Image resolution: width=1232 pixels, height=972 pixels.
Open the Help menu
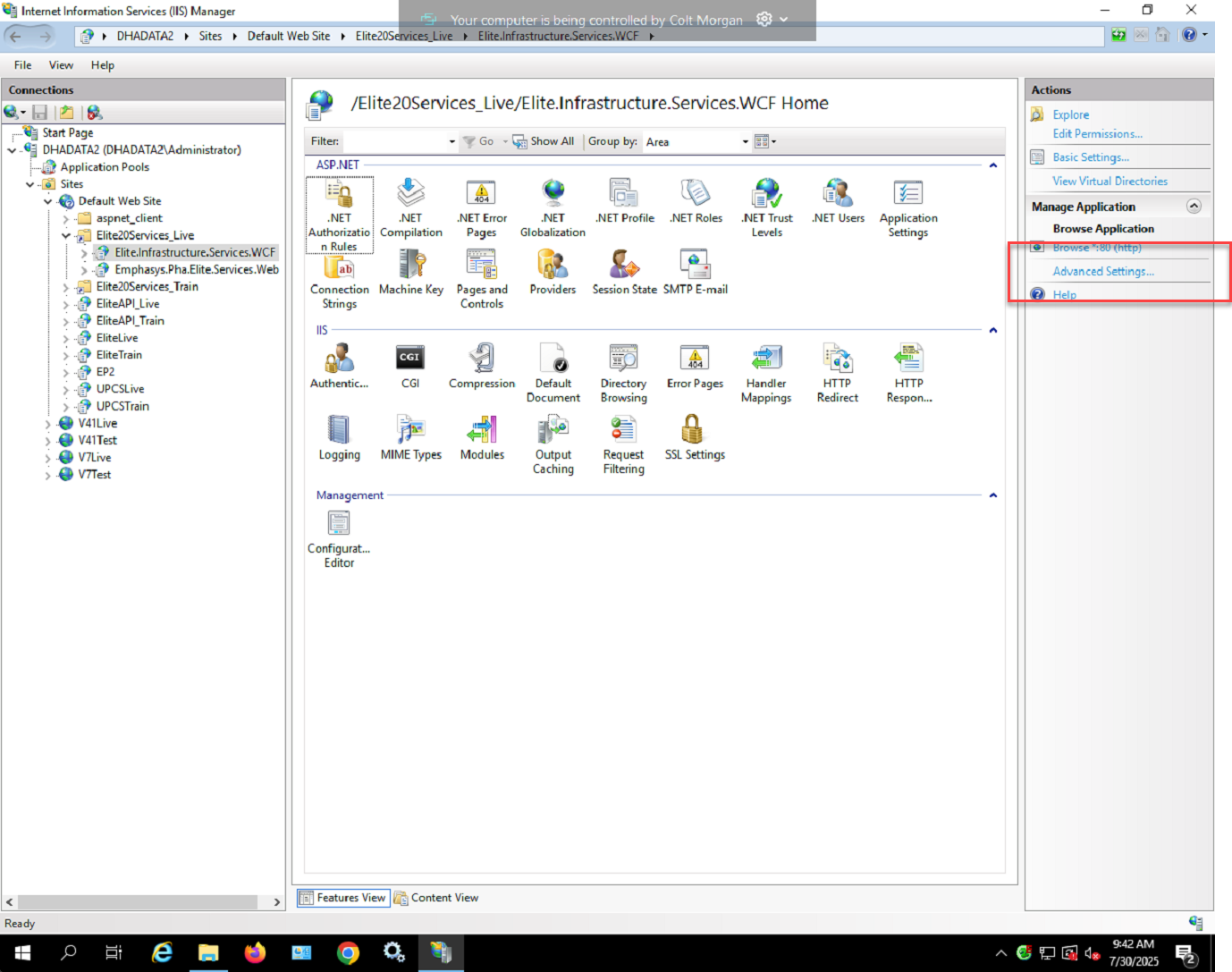click(103, 65)
